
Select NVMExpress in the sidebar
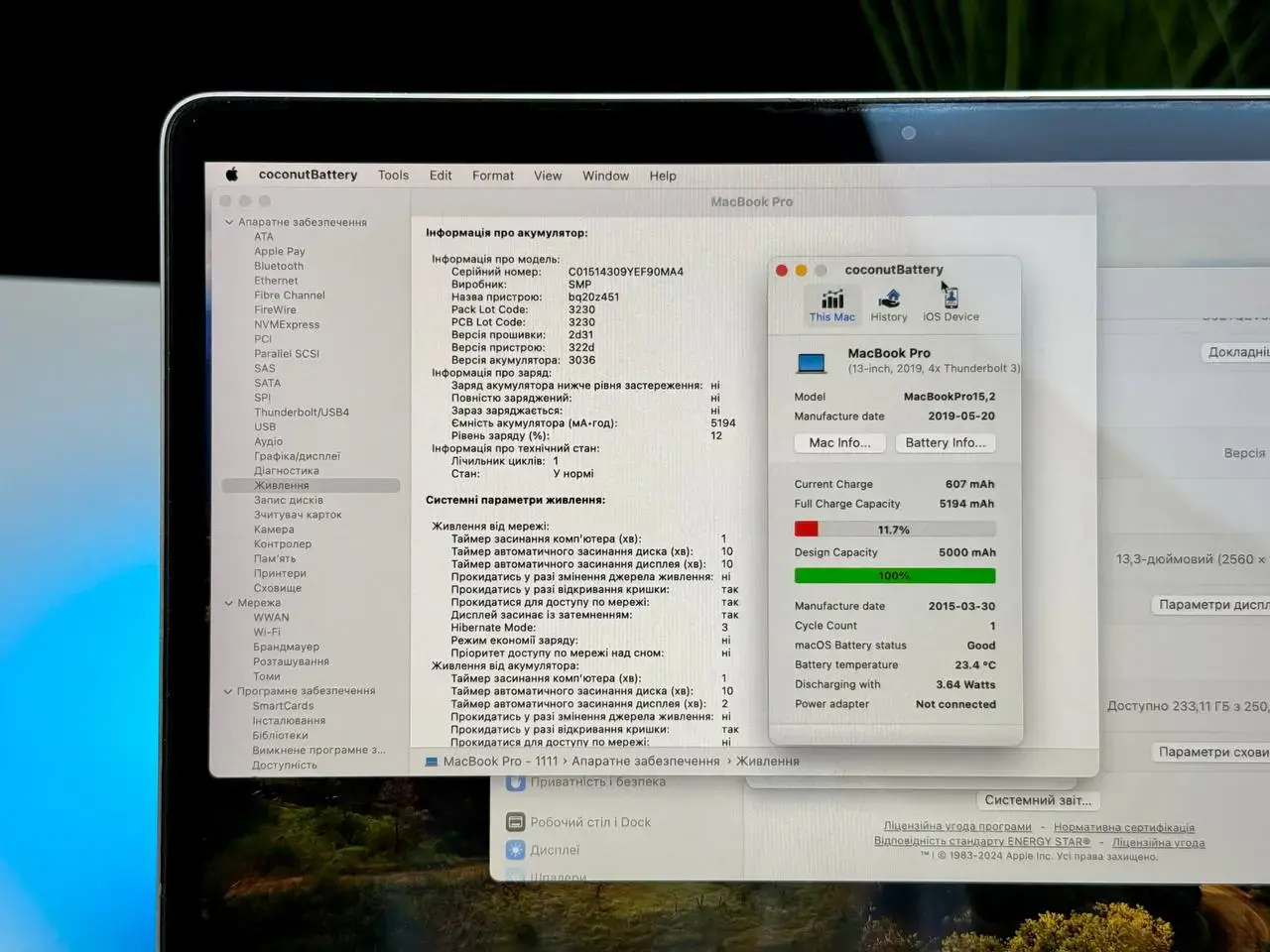(x=287, y=324)
